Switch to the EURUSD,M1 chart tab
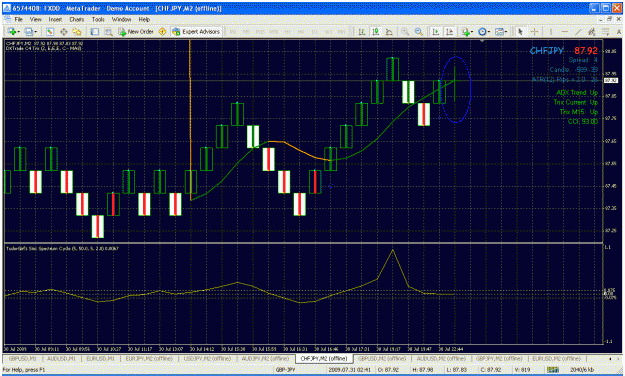The width and height of the screenshot is (625, 376). [100, 358]
